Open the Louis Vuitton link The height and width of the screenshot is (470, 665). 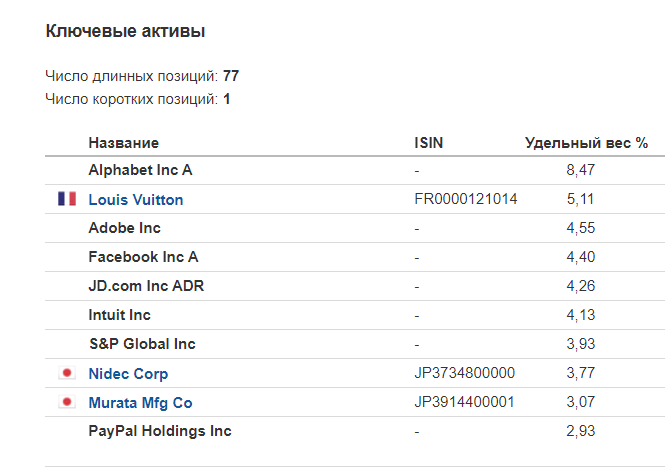[136, 199]
